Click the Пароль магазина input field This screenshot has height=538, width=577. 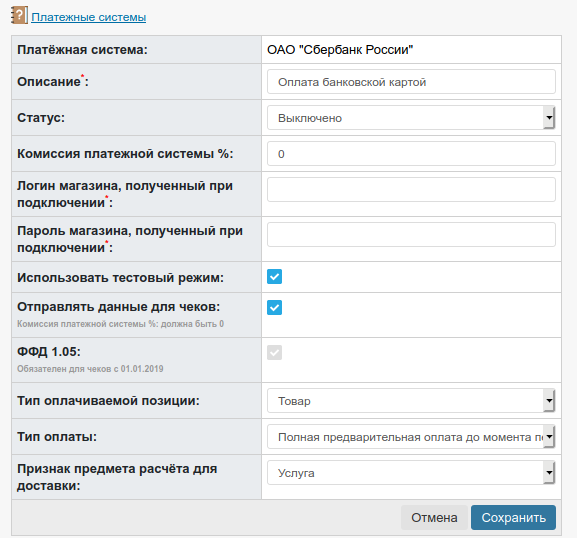click(411, 234)
